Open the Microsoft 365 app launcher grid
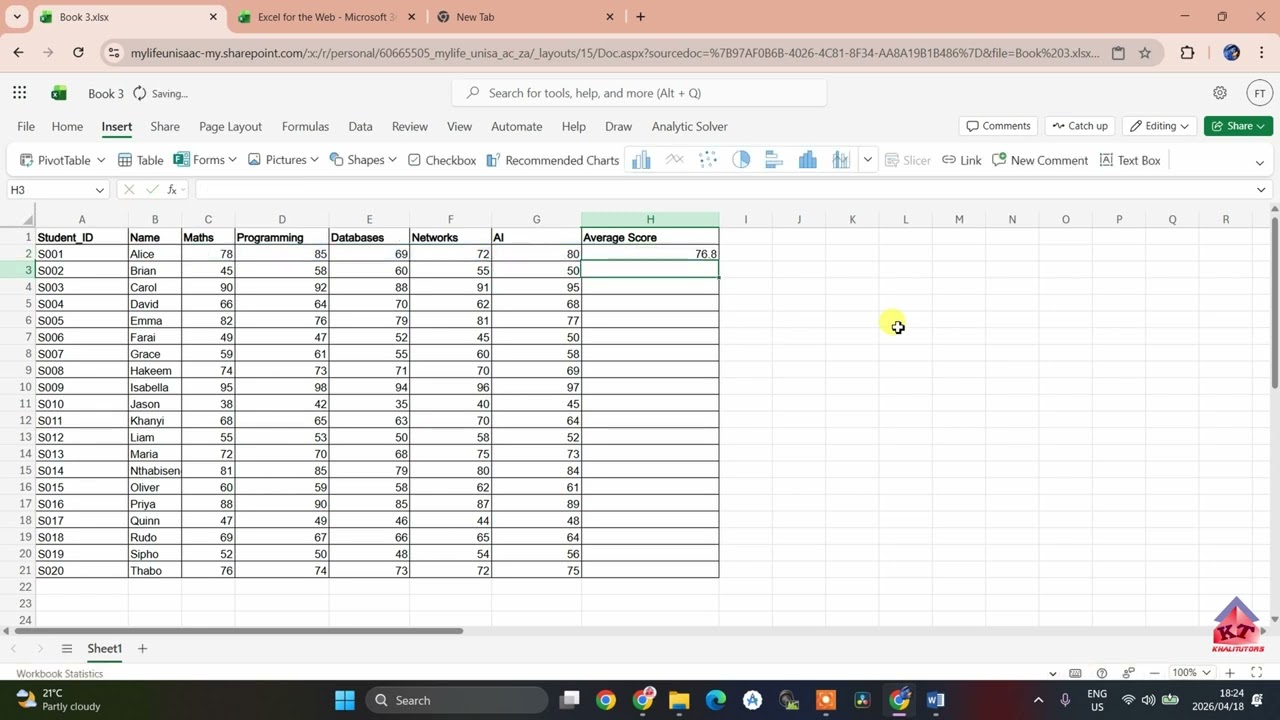This screenshot has height=720, width=1280. (x=19, y=93)
